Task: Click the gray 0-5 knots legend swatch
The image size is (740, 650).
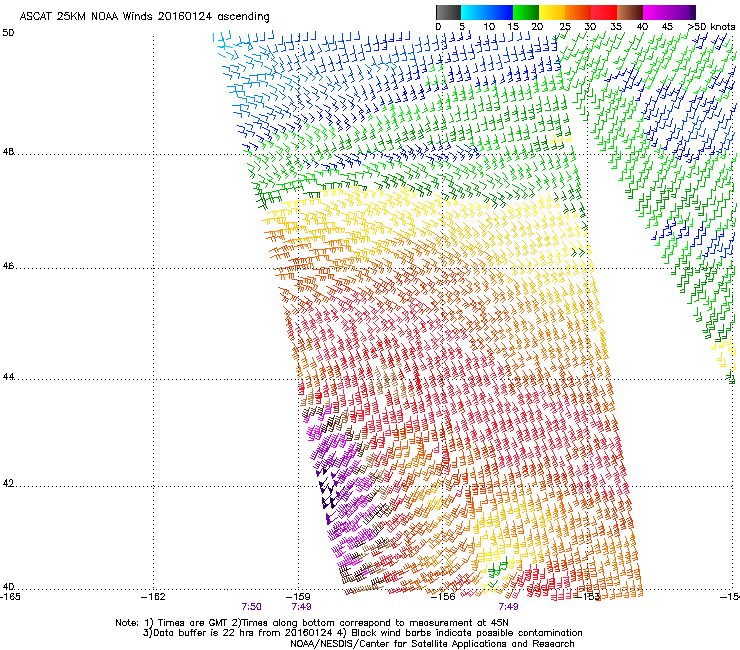Action: [448, 12]
